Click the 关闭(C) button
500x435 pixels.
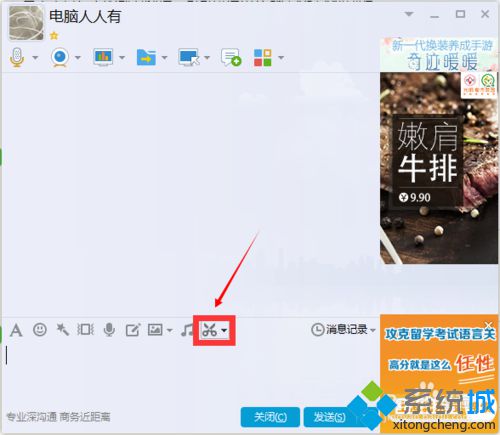270,417
